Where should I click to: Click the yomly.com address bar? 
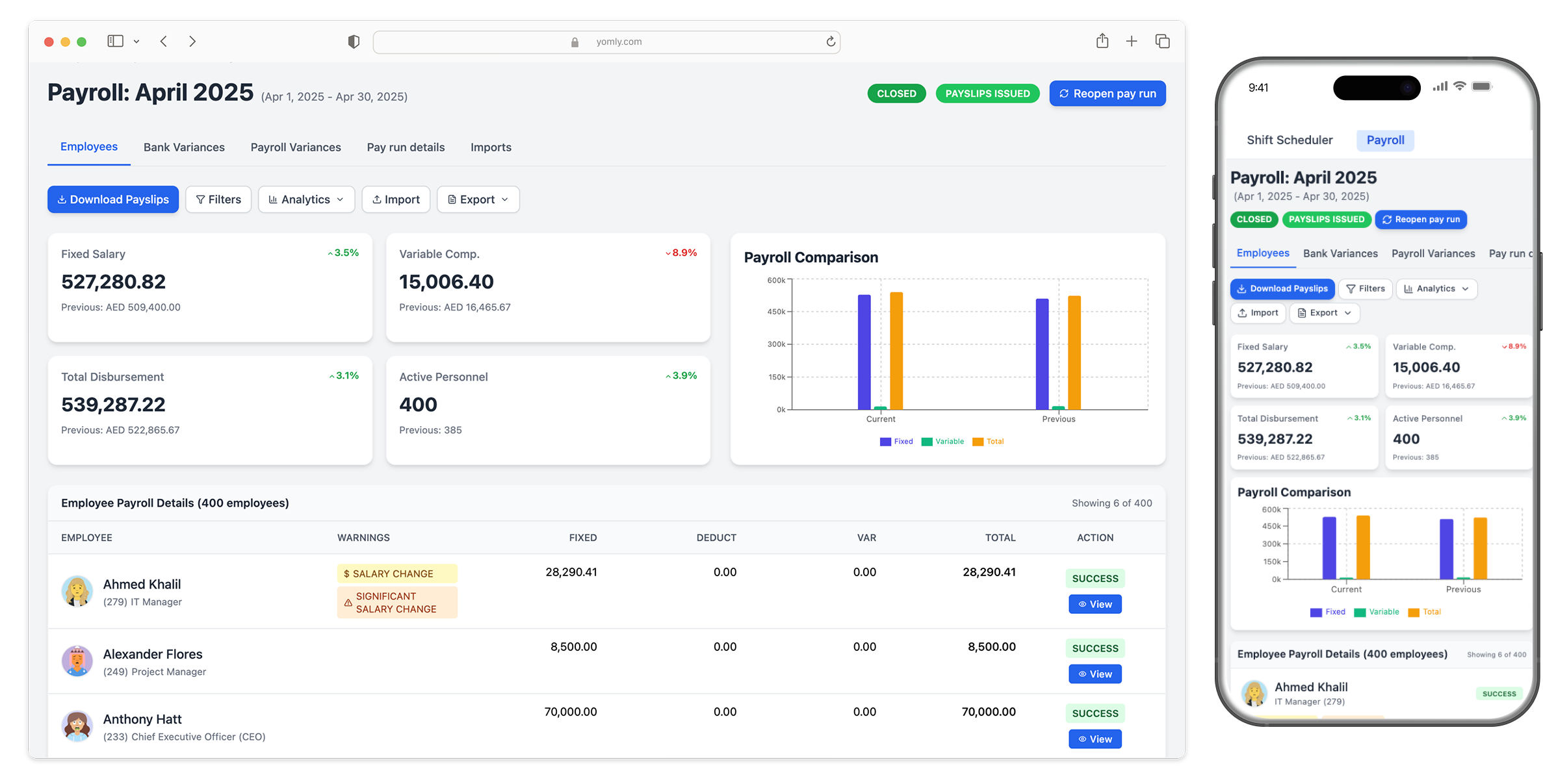click(606, 42)
